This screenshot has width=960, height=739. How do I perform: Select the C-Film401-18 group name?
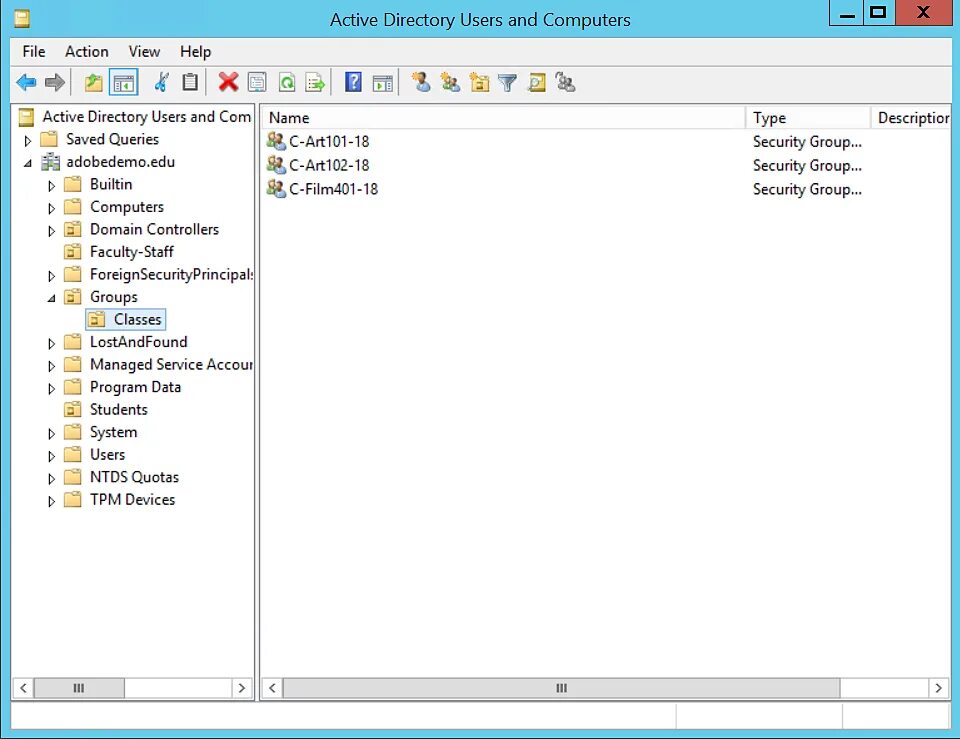334,189
